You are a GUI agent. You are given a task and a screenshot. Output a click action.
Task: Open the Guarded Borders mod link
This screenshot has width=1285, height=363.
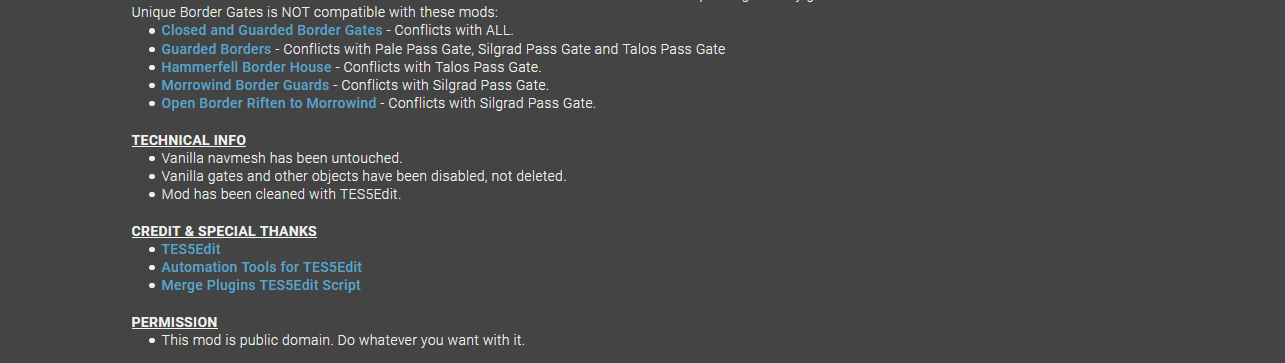tap(216, 48)
